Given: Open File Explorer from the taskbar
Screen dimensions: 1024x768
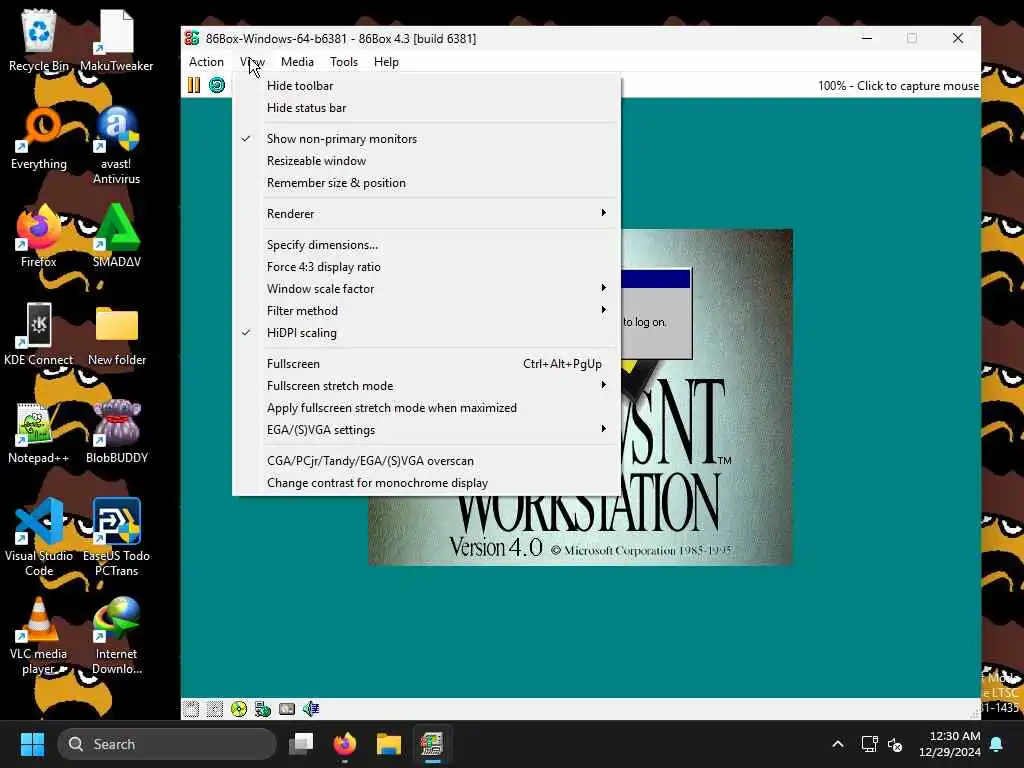Looking at the screenshot, I should coord(389,744).
